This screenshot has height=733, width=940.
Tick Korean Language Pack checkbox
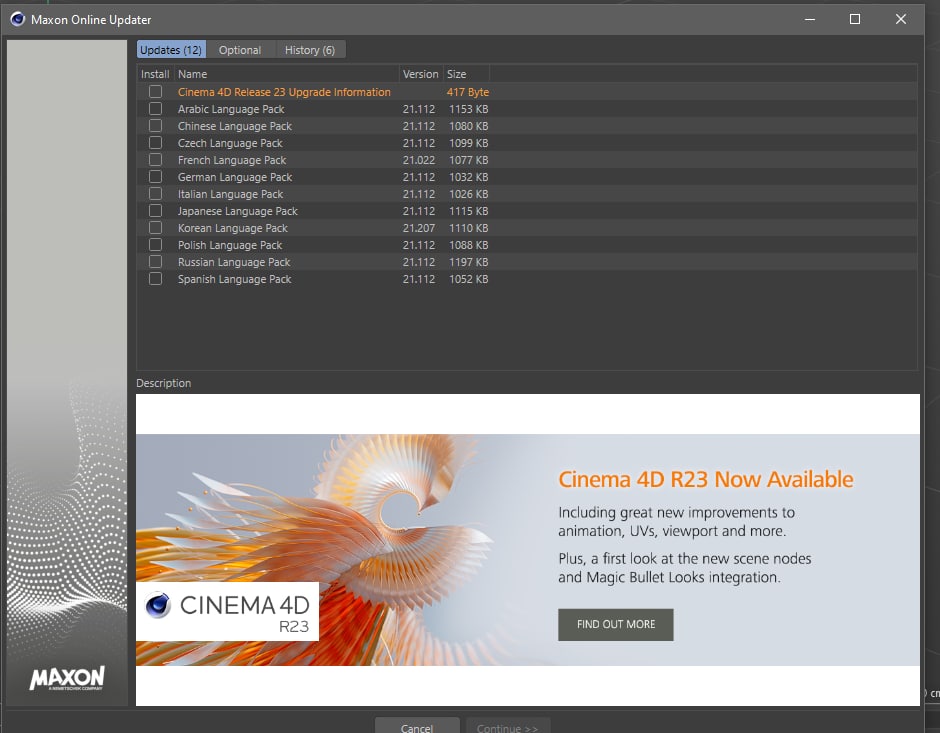click(x=155, y=228)
